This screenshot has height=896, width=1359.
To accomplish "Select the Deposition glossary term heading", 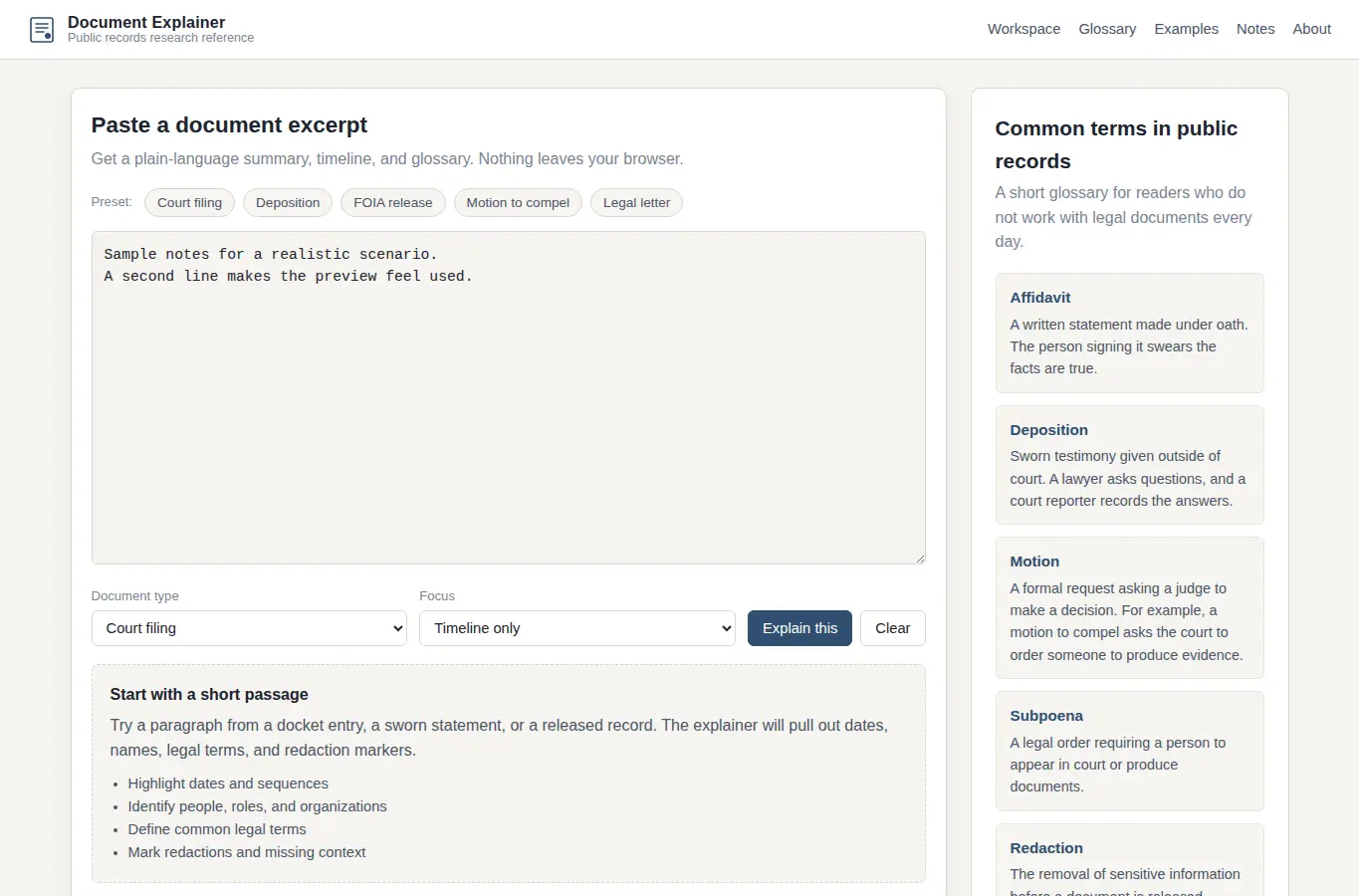I will click(x=1048, y=430).
